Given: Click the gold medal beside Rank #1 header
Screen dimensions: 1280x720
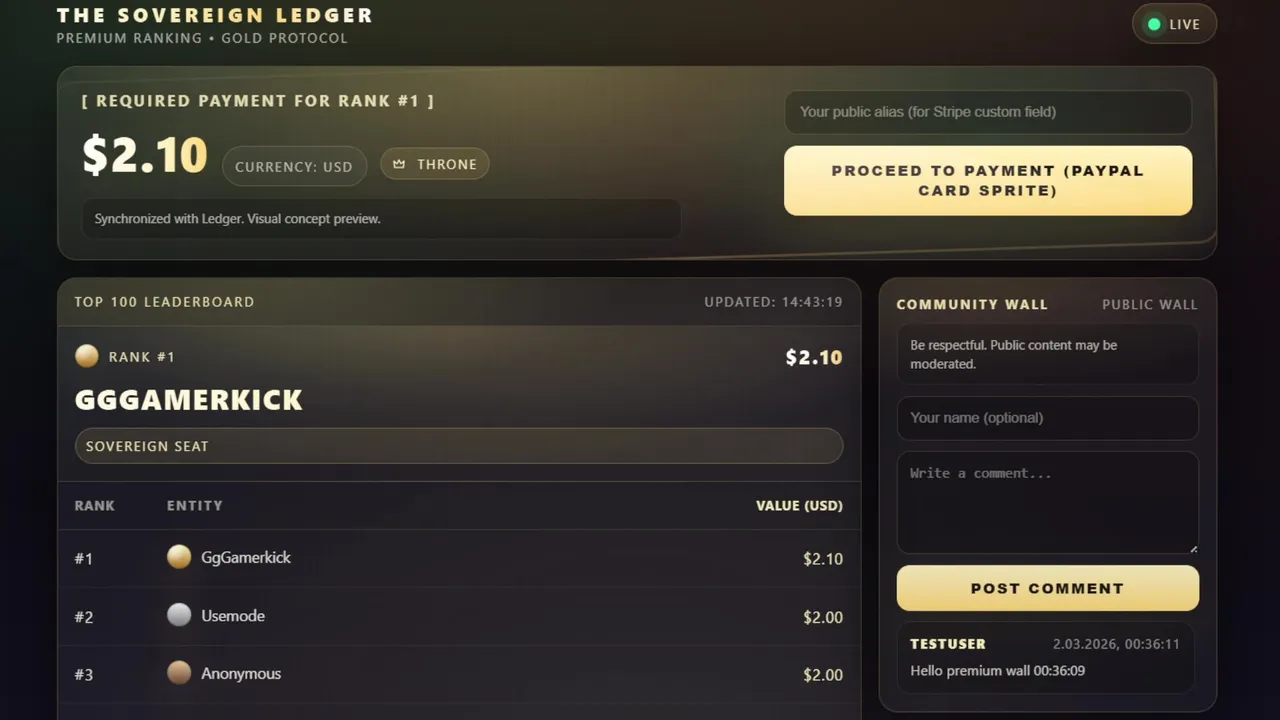Looking at the screenshot, I should [87, 356].
